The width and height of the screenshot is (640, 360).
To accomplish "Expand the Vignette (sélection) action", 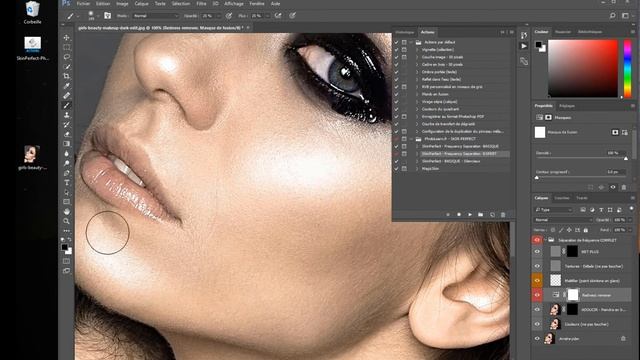I will point(417,50).
